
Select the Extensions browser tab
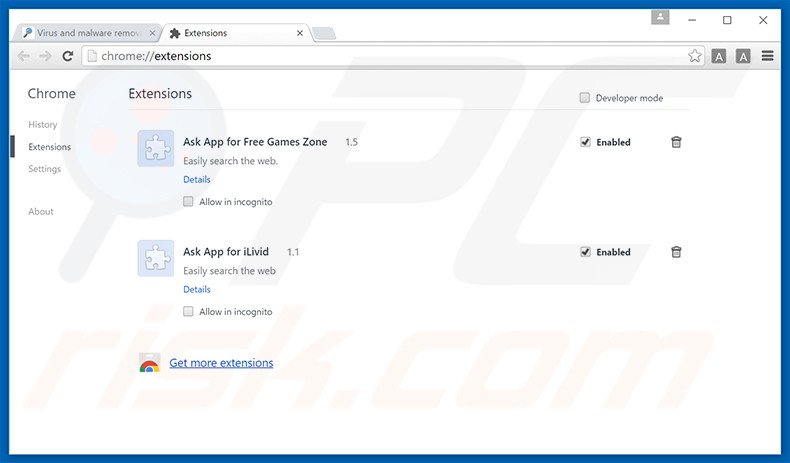[x=236, y=33]
